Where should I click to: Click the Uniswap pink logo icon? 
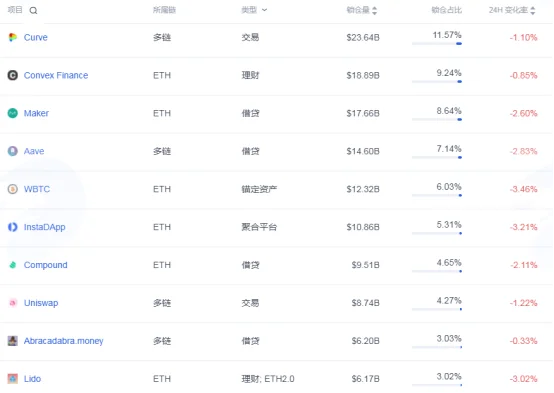(13, 303)
